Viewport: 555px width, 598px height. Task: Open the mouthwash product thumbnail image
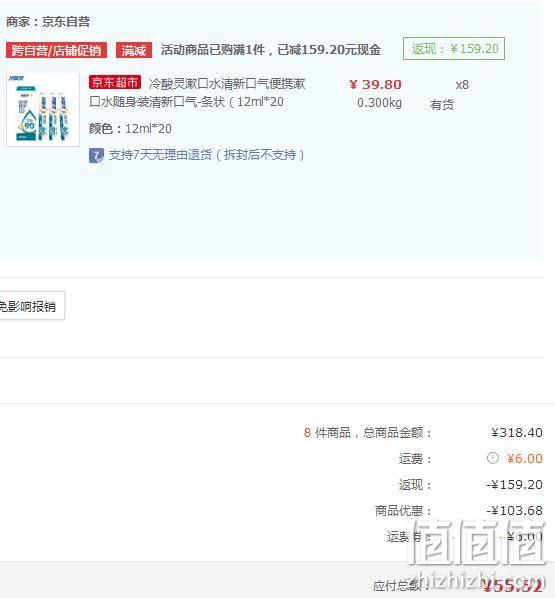pos(43,110)
